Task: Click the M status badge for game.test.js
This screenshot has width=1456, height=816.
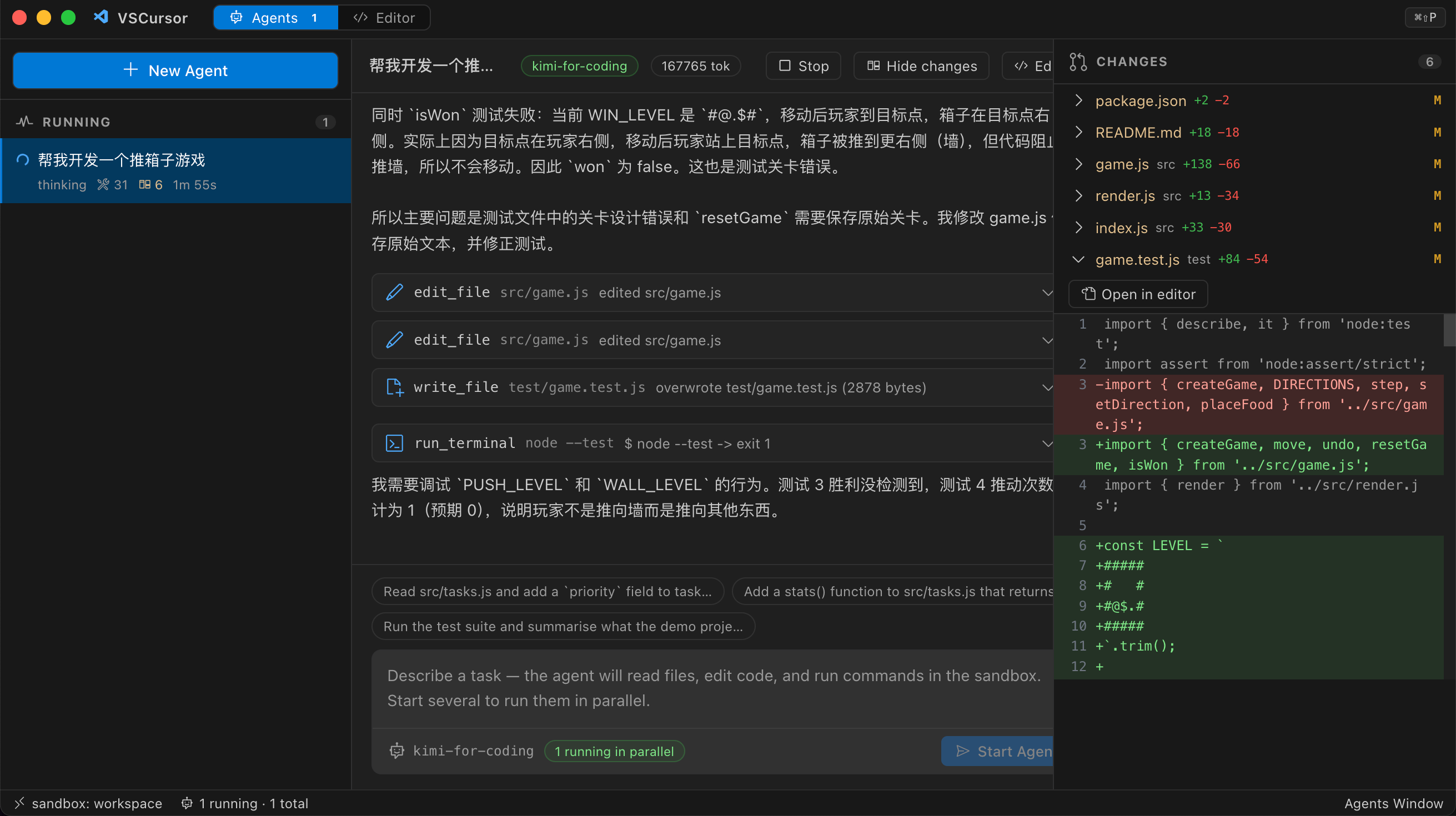Action: [1437, 259]
